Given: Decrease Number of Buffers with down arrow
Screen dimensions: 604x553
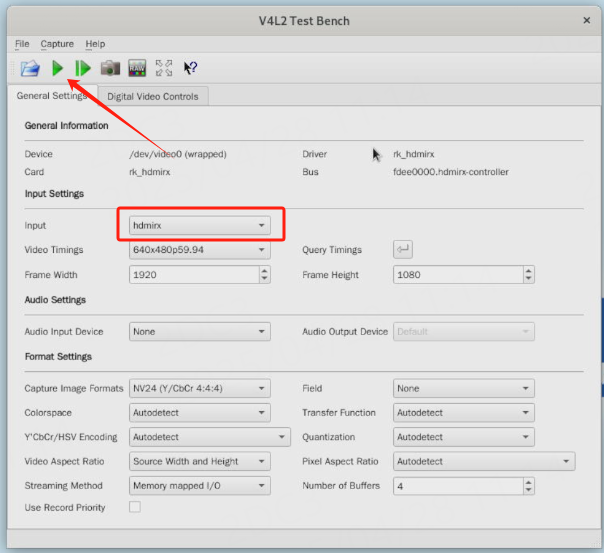Looking at the screenshot, I should (x=528, y=490).
